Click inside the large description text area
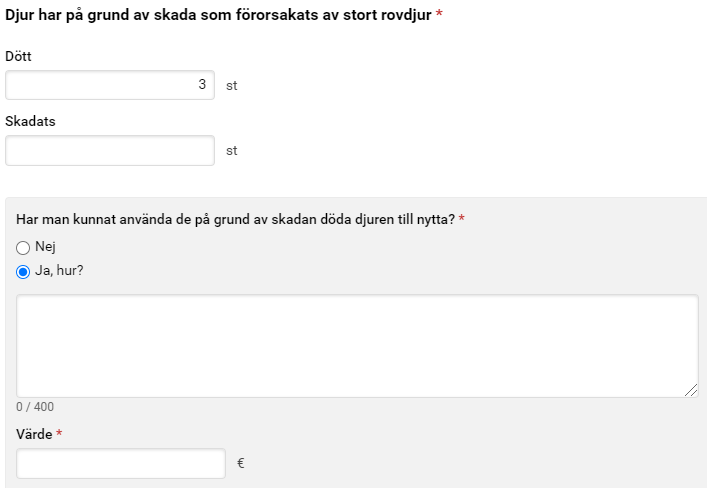This screenshot has height=488, width=707. pyautogui.click(x=357, y=345)
